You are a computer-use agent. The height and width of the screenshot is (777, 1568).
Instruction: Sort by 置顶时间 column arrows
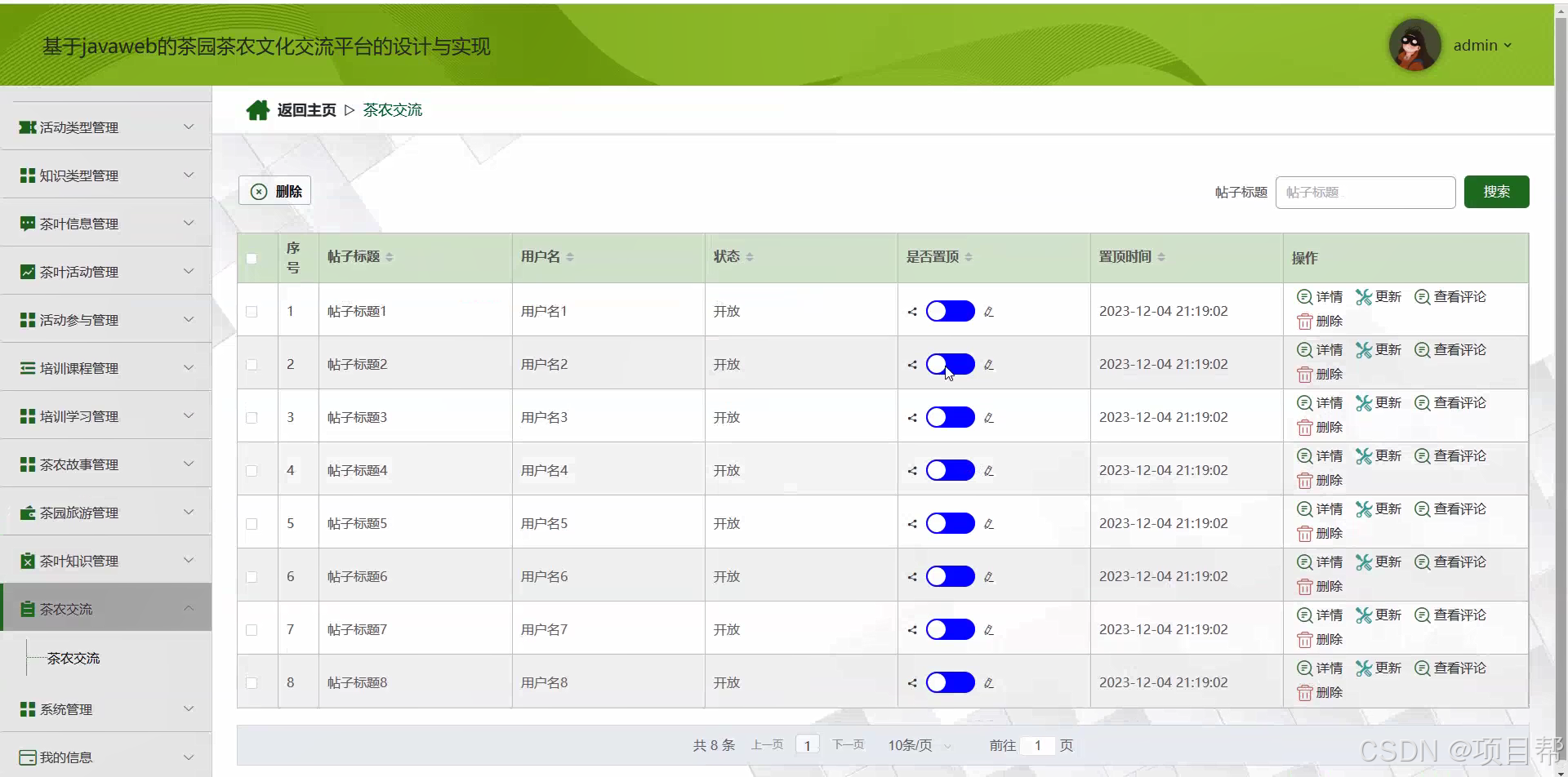pyautogui.click(x=1161, y=257)
